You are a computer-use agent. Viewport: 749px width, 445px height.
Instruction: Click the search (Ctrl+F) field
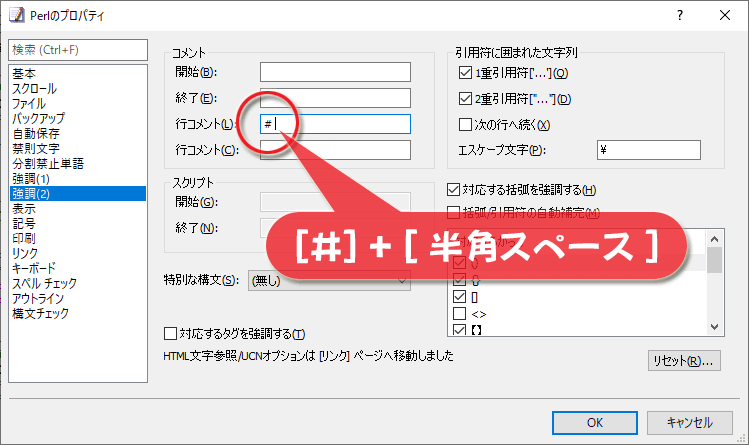point(78,50)
